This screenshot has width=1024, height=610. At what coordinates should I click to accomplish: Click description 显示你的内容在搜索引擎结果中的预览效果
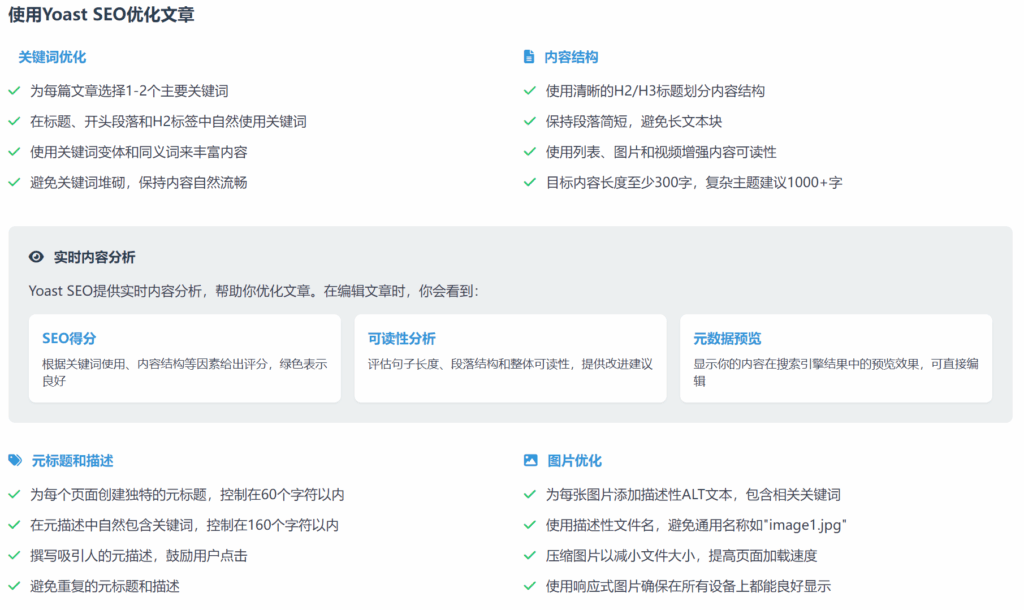coord(836,372)
